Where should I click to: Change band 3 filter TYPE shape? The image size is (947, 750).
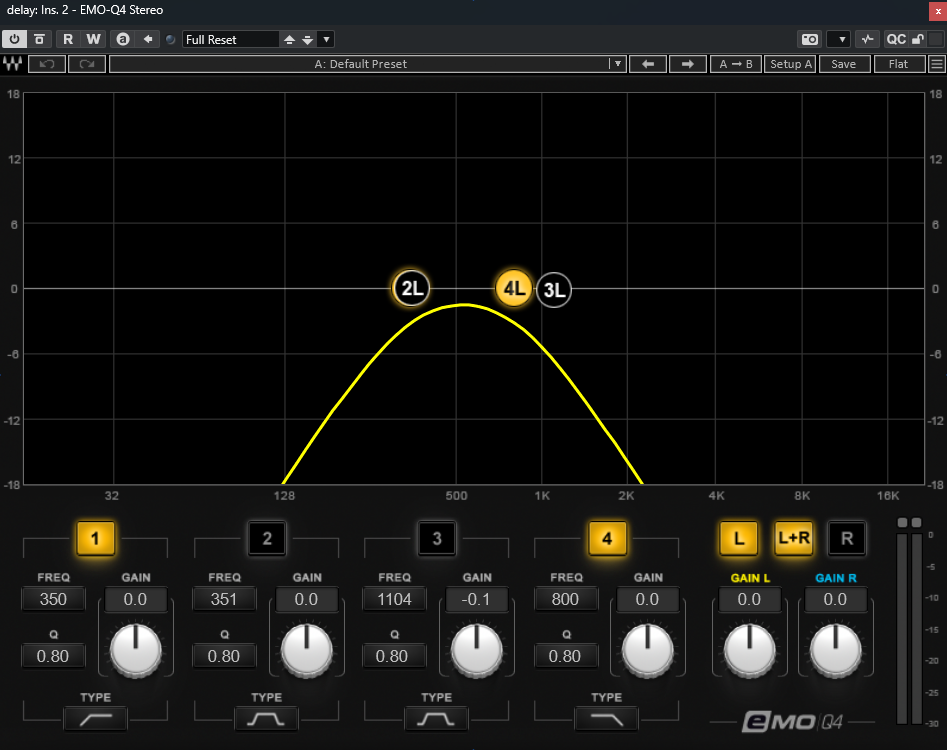436,719
